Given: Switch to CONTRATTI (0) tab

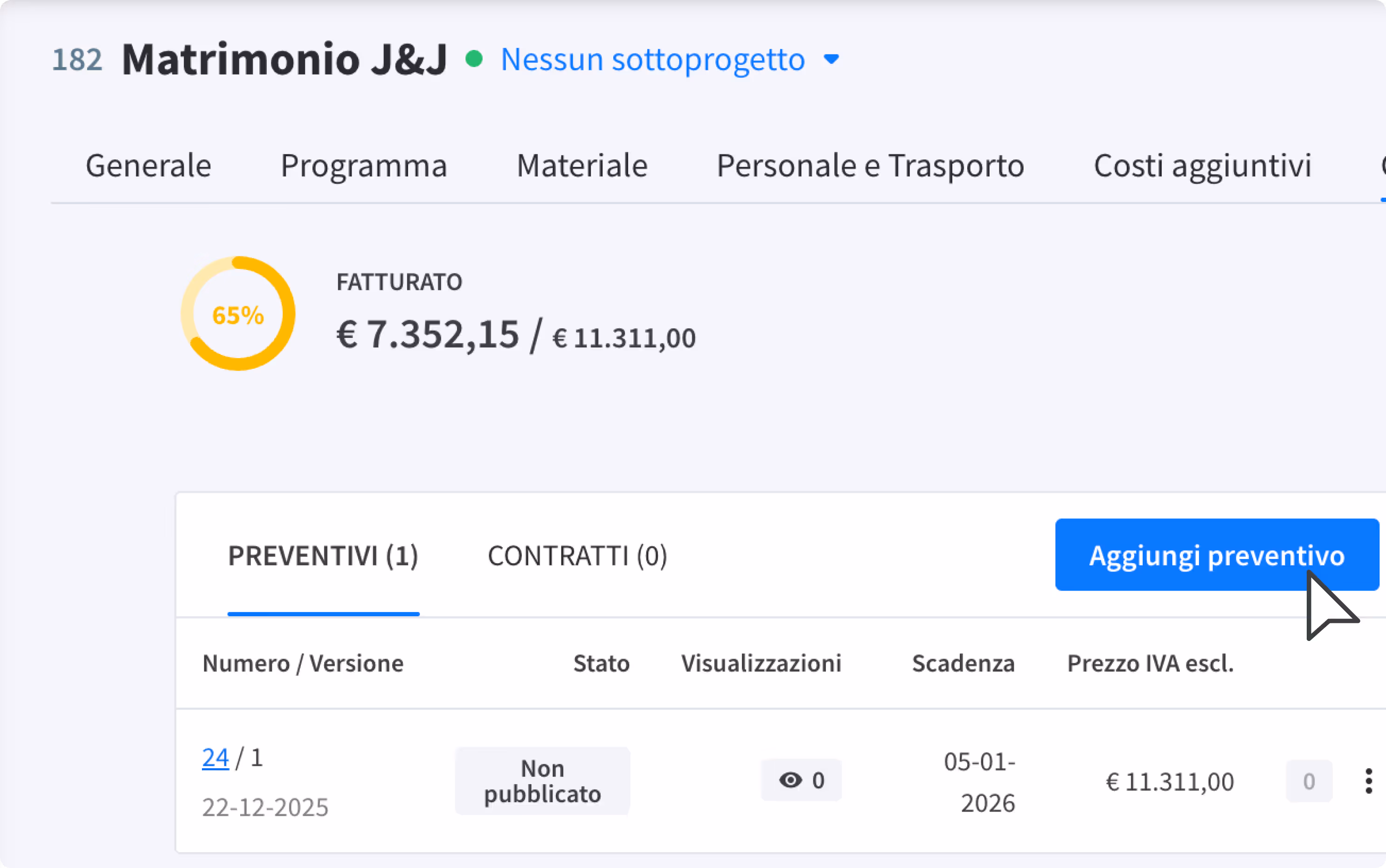Looking at the screenshot, I should point(577,556).
